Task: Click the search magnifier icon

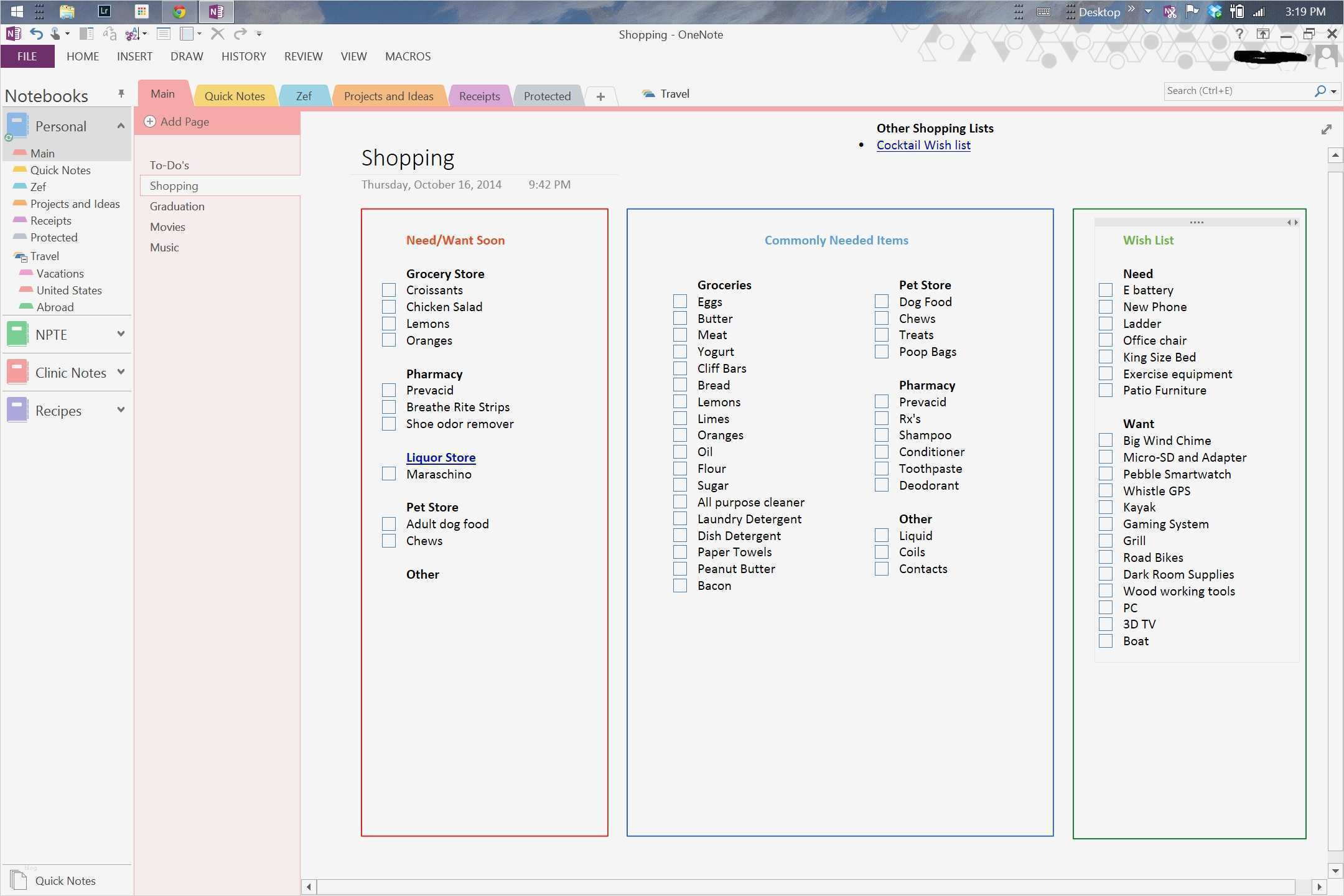Action: pyautogui.click(x=1320, y=91)
